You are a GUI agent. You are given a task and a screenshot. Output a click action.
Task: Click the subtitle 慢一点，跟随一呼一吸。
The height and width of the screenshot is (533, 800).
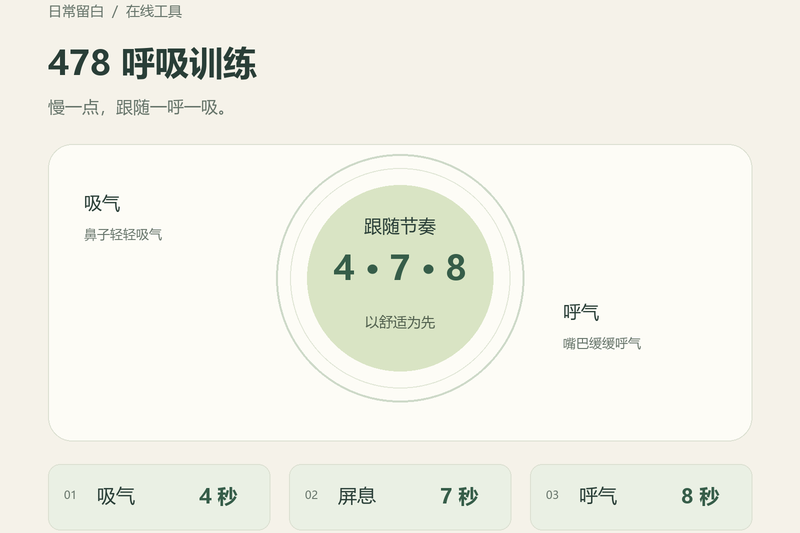(x=138, y=108)
